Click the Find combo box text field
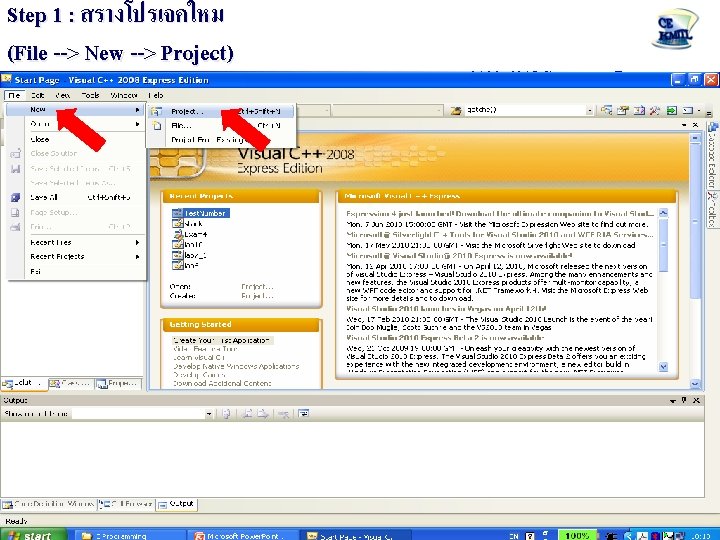Image resolution: width=720 pixels, height=540 pixels. (525, 111)
